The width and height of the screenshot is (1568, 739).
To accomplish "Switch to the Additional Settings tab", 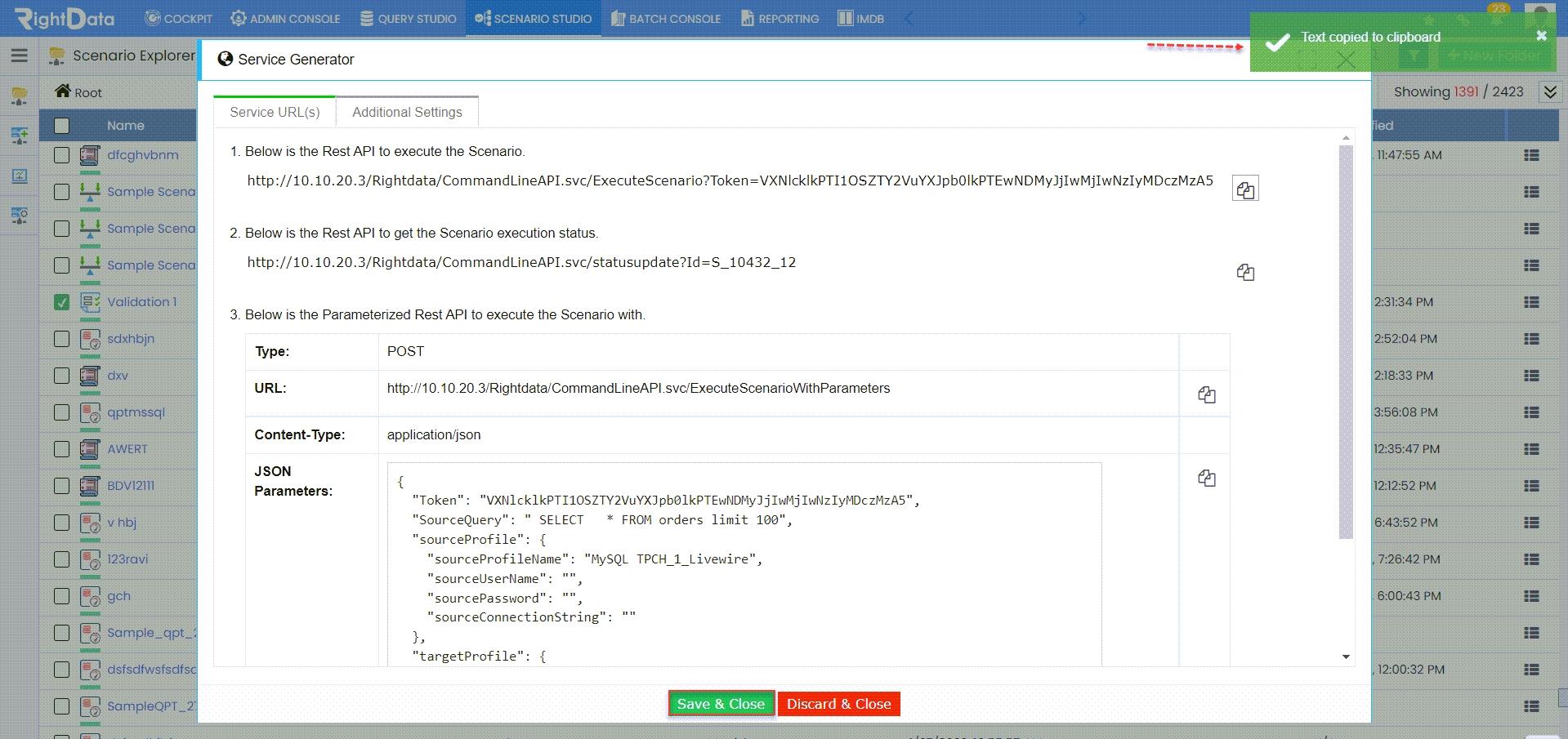I will click(407, 112).
